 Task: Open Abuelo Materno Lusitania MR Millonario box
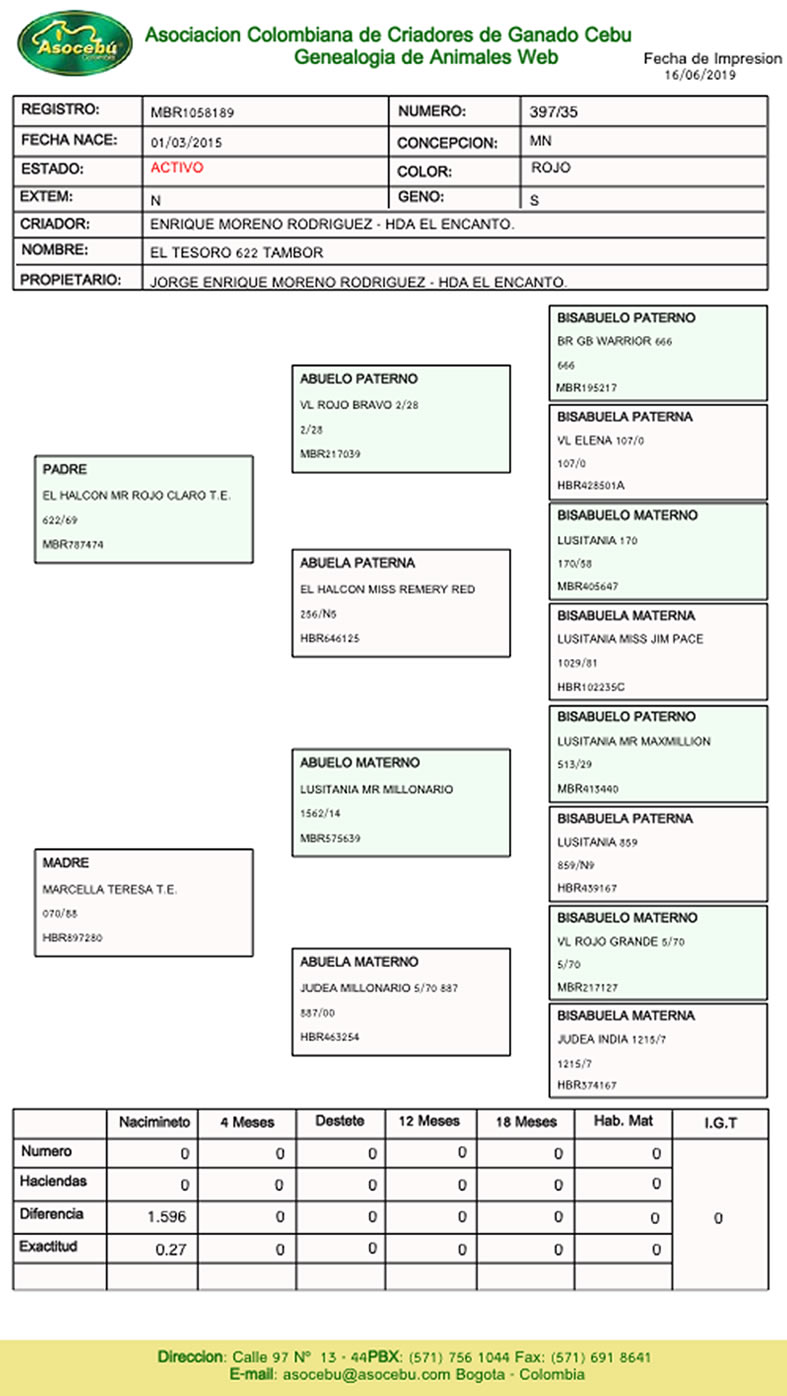coord(400,801)
